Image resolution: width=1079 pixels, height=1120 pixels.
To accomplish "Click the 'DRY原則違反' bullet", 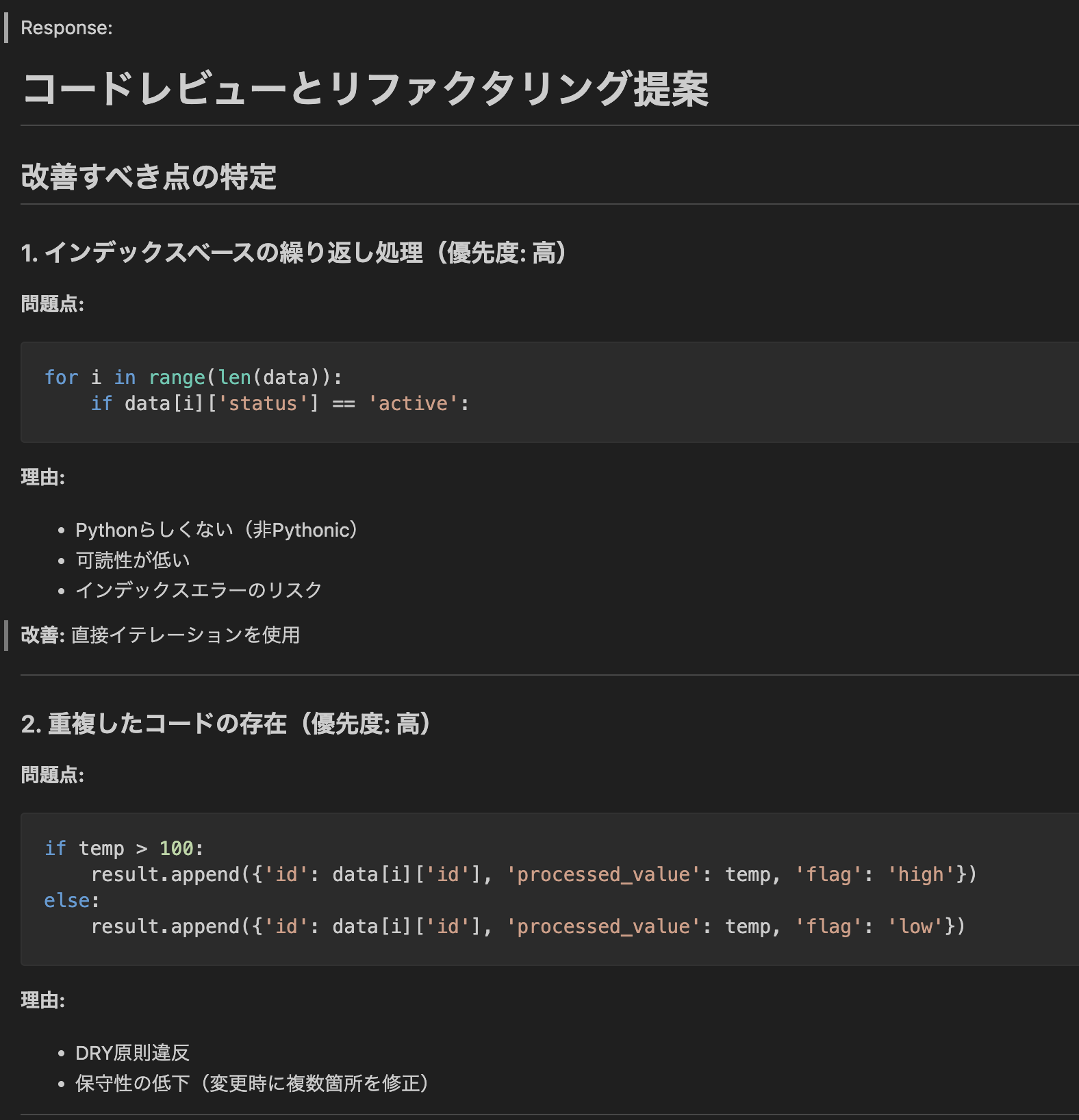I will point(132,1053).
